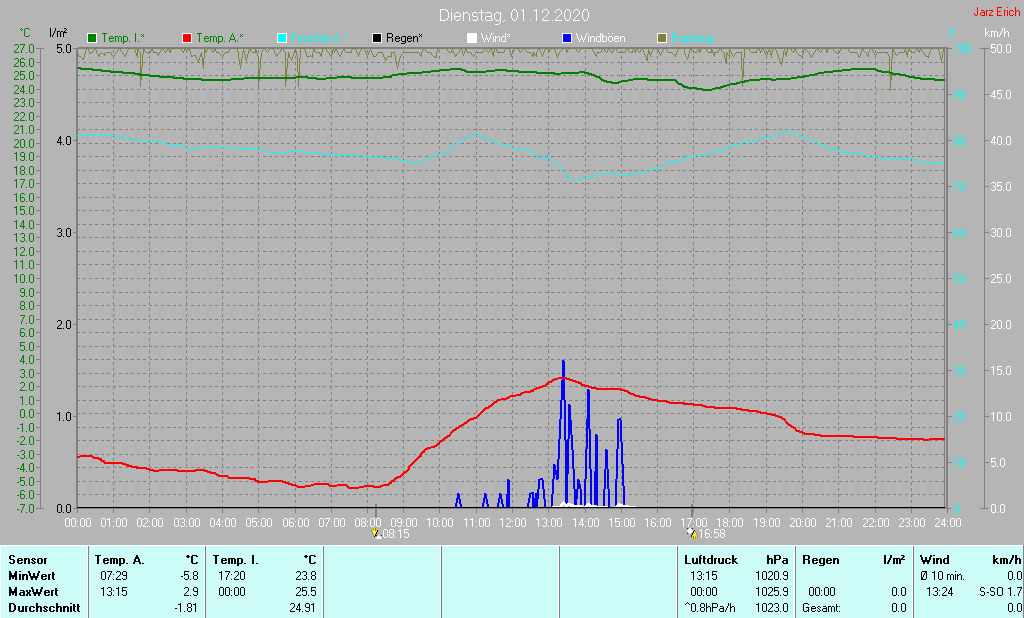Click the Temp. A. legend label
The height and width of the screenshot is (618, 1024).
pyautogui.click(x=220, y=39)
